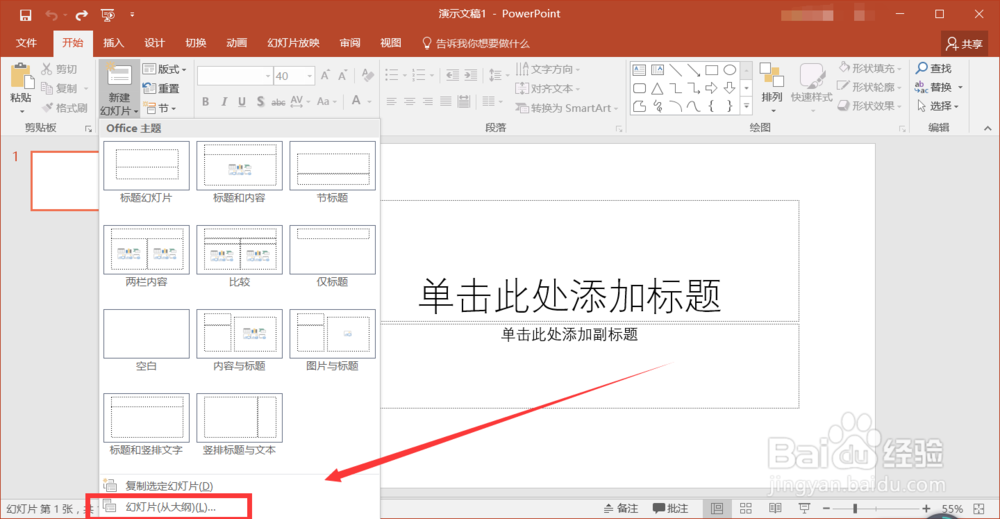Toggle text Shadow formatting
Screen dimensions: 1000x519
tap(260, 101)
